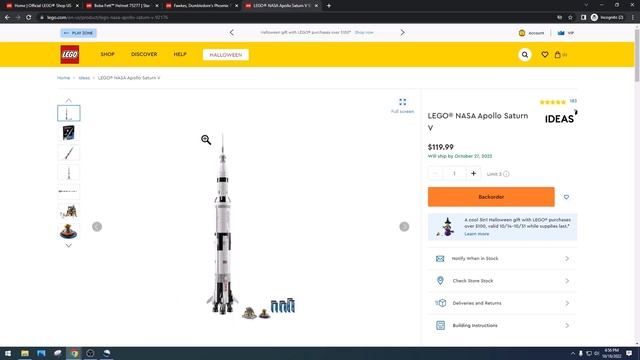Click the Play Zone button
640x360 pixels.
click(78, 33)
